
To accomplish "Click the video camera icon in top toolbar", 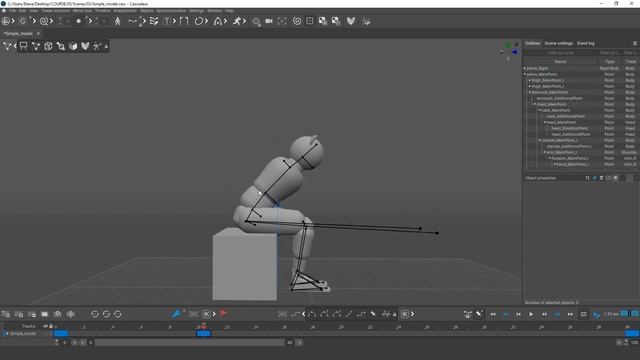I will (269, 21).
